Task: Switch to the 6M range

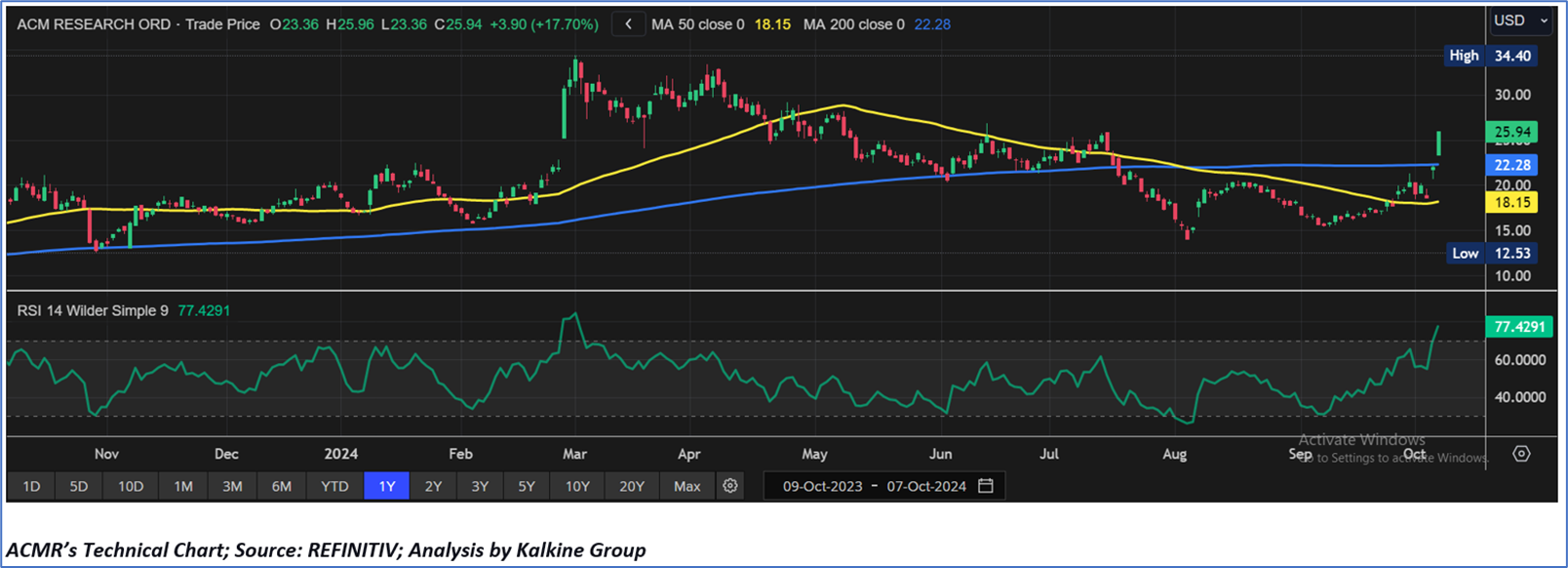Action: click(x=281, y=486)
